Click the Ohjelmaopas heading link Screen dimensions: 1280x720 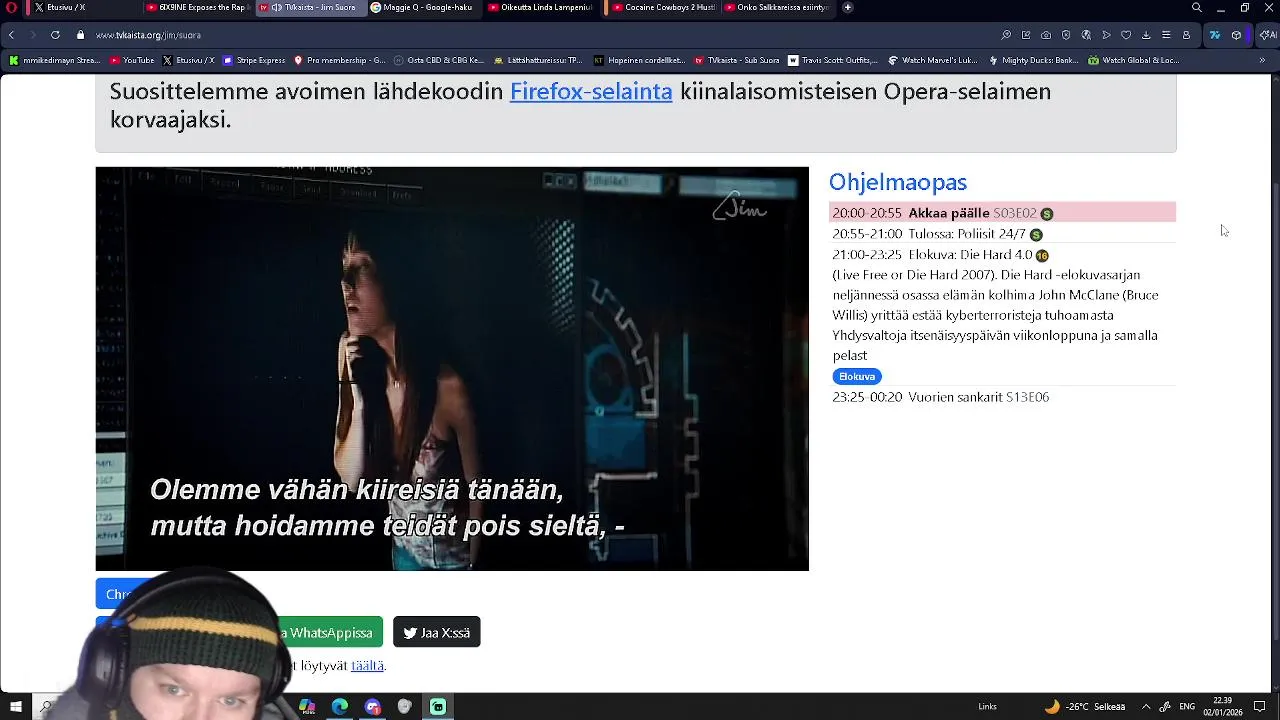(x=898, y=182)
